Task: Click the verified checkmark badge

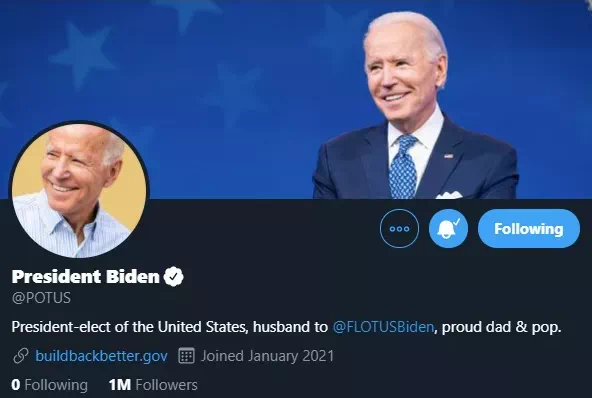Action: coord(174,276)
